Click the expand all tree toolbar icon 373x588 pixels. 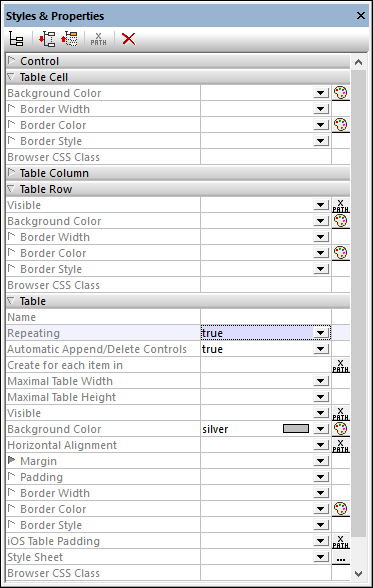coord(47,39)
